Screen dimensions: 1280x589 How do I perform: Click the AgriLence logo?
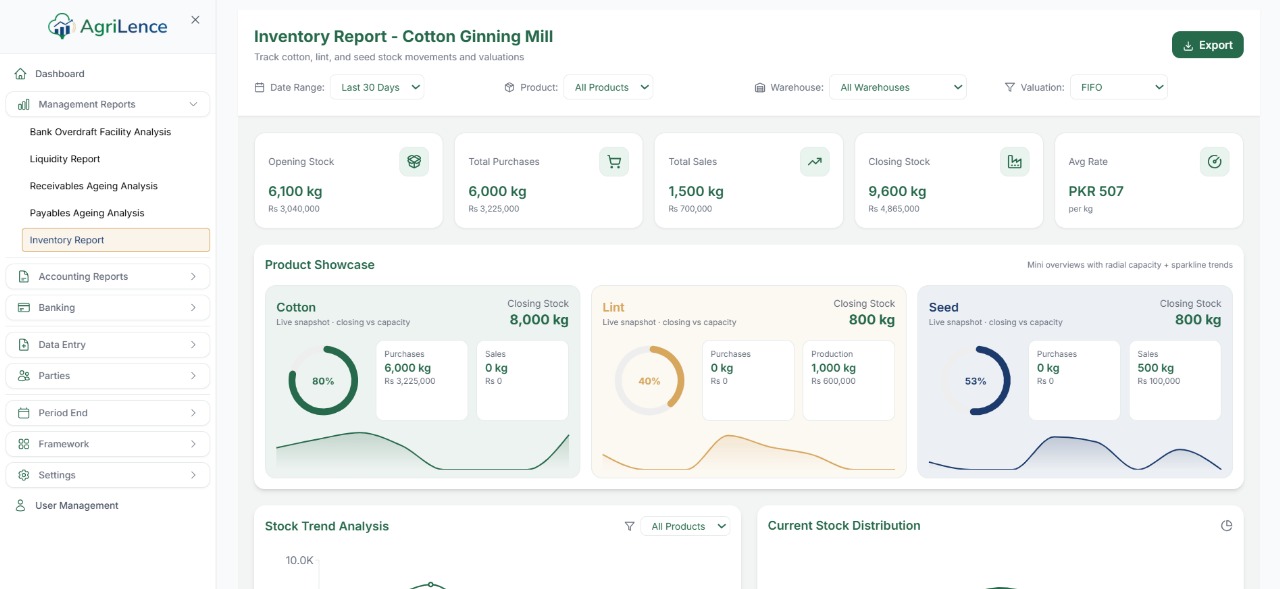(x=108, y=27)
